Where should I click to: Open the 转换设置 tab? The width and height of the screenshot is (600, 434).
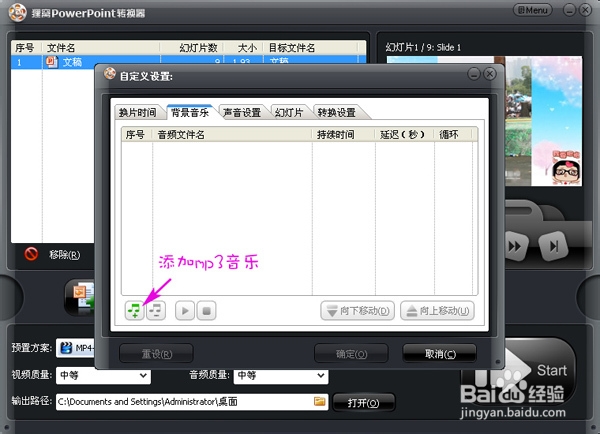tap(337, 113)
